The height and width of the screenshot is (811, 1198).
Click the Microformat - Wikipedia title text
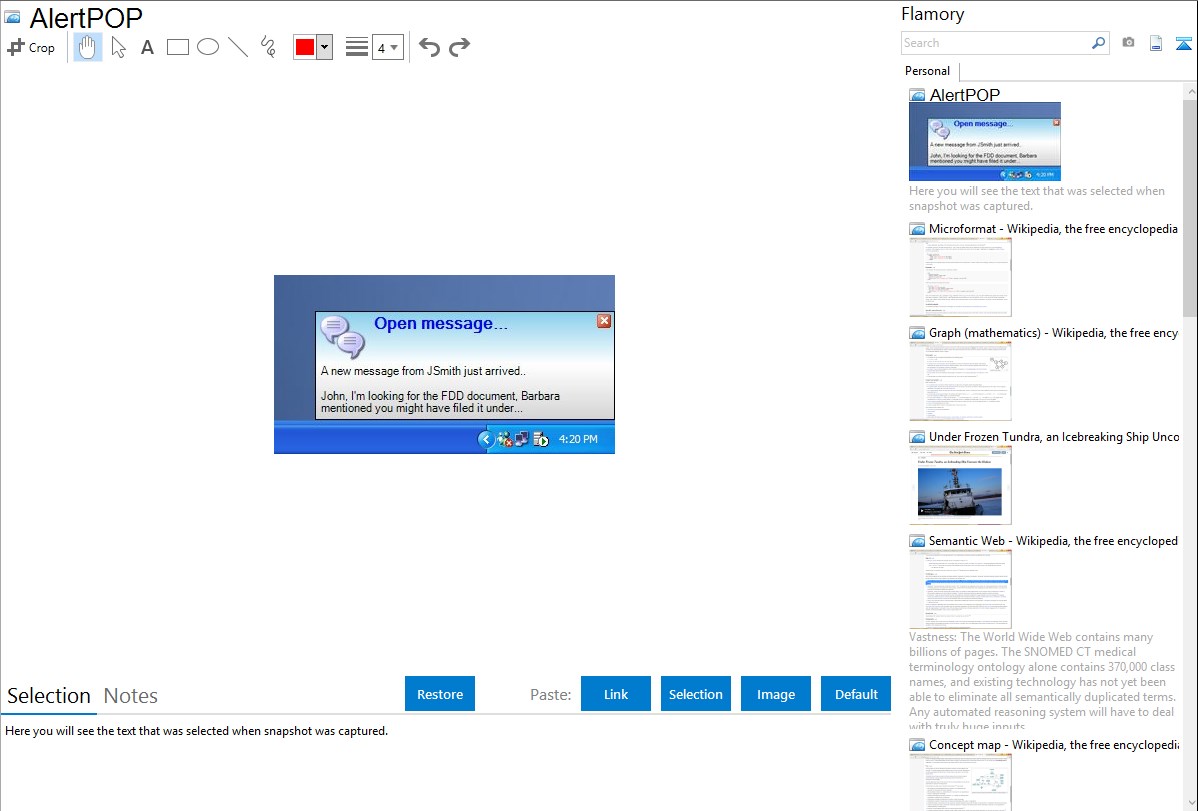(x=1053, y=229)
